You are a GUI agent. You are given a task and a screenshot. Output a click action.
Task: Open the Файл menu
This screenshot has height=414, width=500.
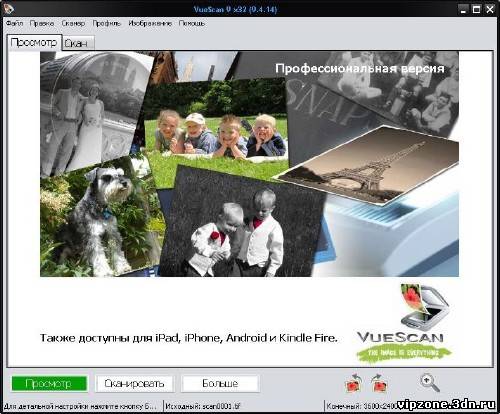[14, 23]
